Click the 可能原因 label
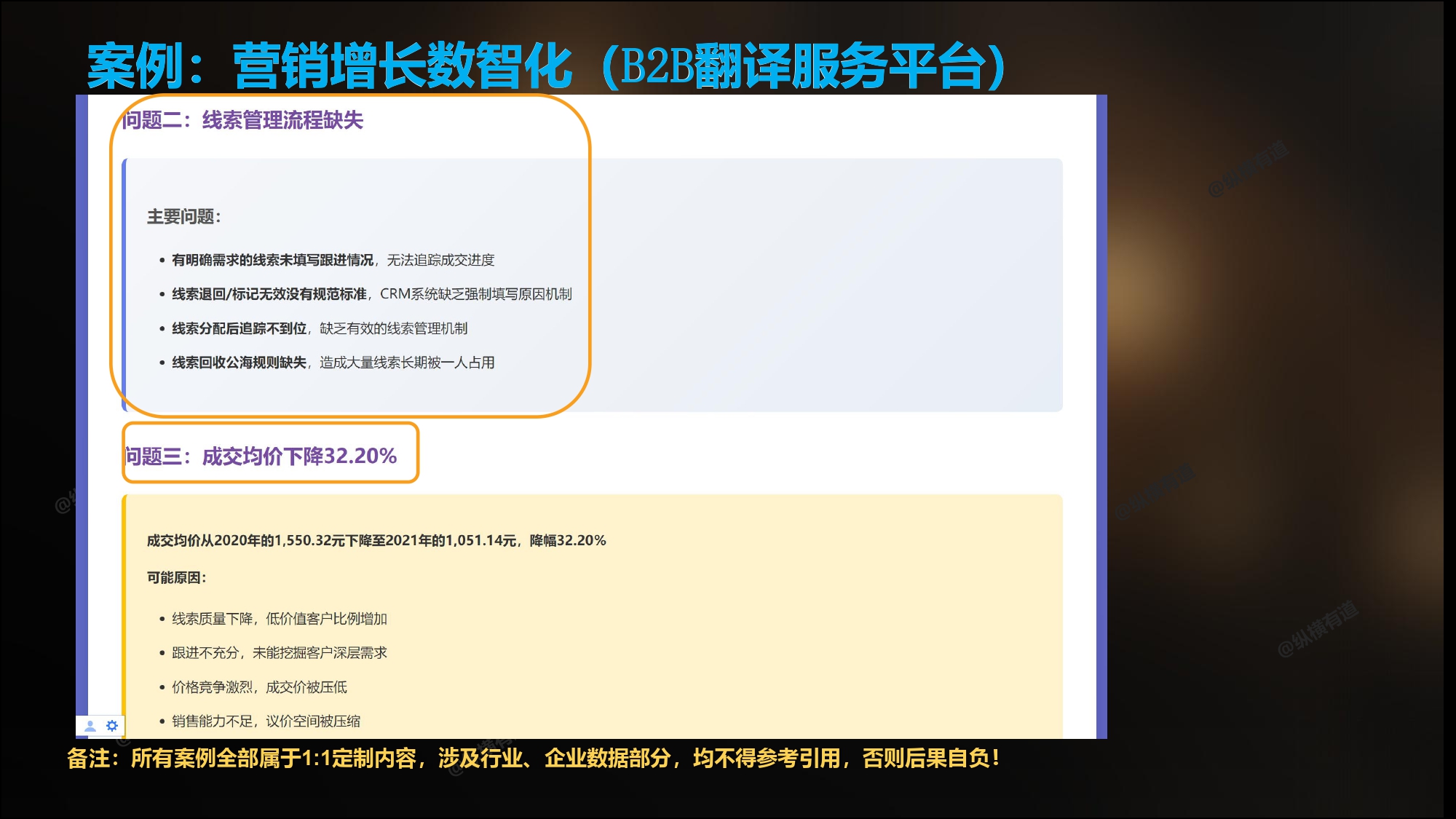The image size is (1456, 819). [176, 578]
